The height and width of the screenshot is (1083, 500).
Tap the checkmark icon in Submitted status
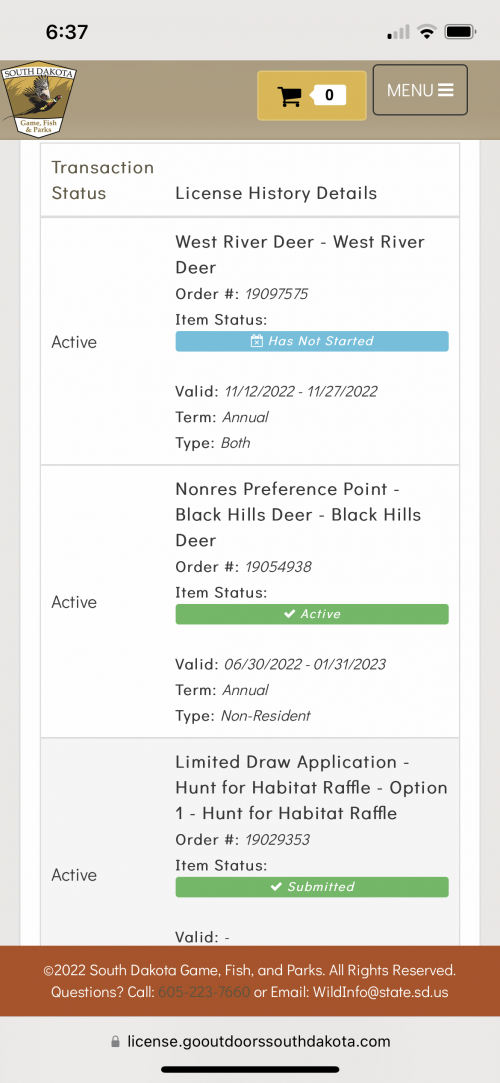[x=276, y=887]
